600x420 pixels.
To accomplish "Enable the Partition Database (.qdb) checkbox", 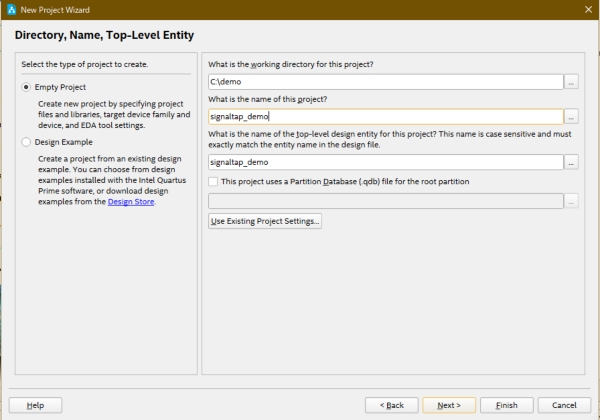I will [x=213, y=181].
